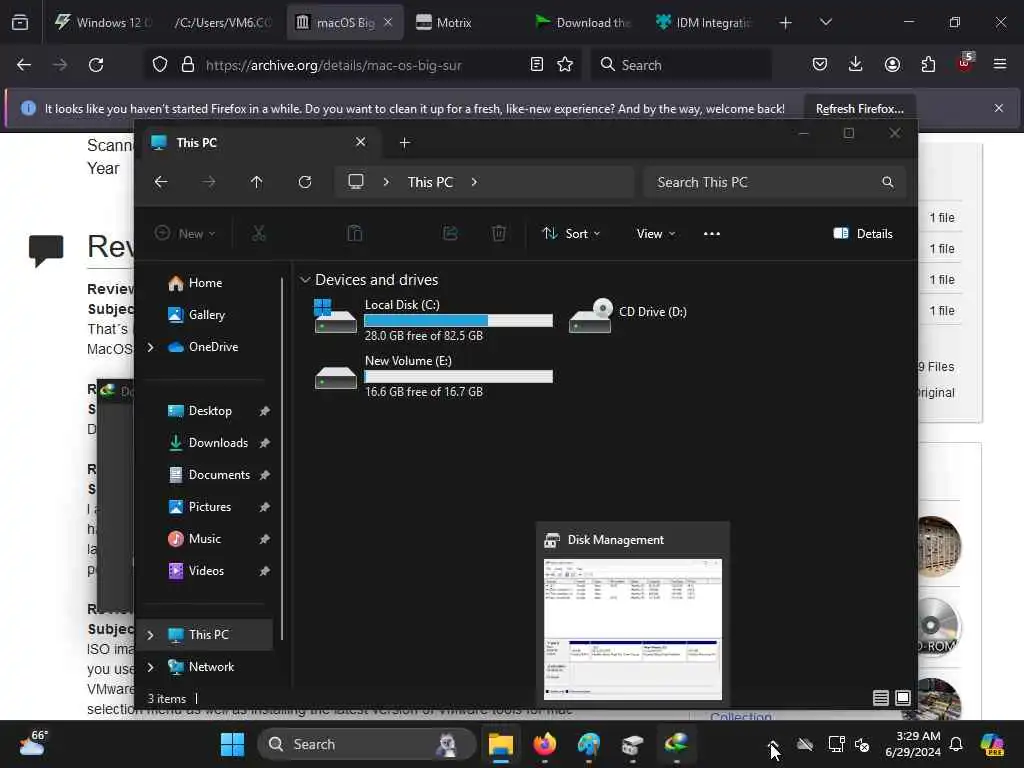Refresh the This PC folder view
1024x768 pixels.
[304, 182]
